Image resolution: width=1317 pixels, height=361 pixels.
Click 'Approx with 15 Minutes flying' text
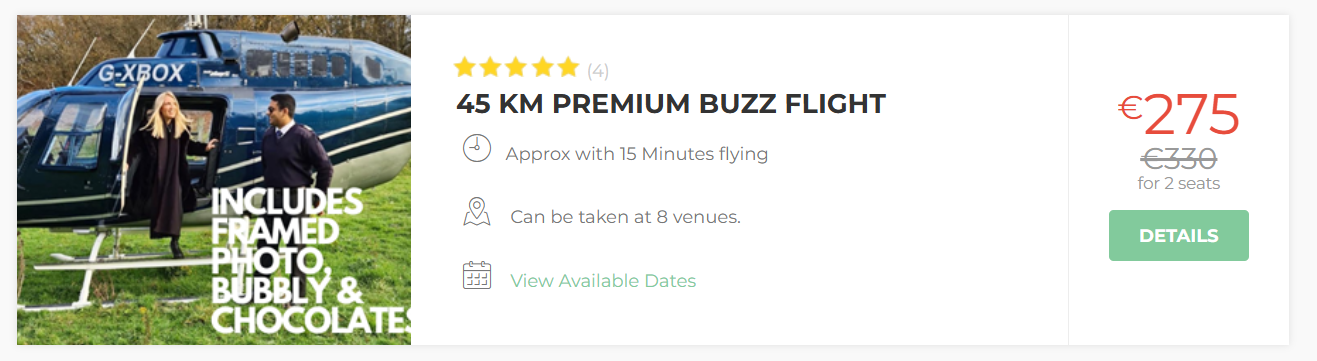tap(637, 154)
